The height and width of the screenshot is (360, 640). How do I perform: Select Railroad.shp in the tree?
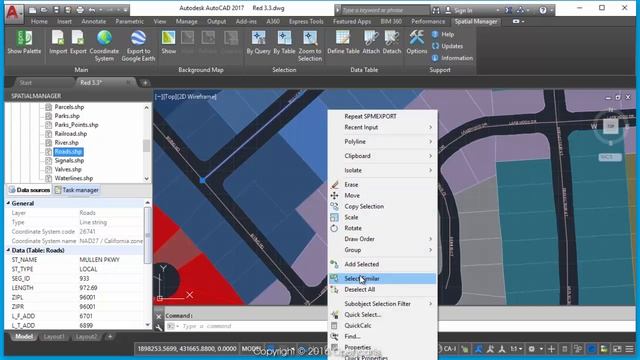(x=71, y=133)
